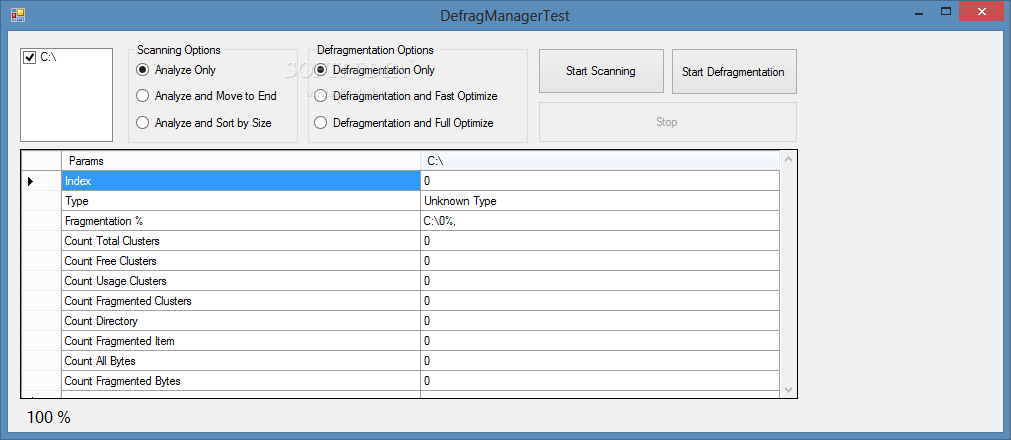The height and width of the screenshot is (440, 1011).
Task: Click the Start Scanning button
Action: 601,72
